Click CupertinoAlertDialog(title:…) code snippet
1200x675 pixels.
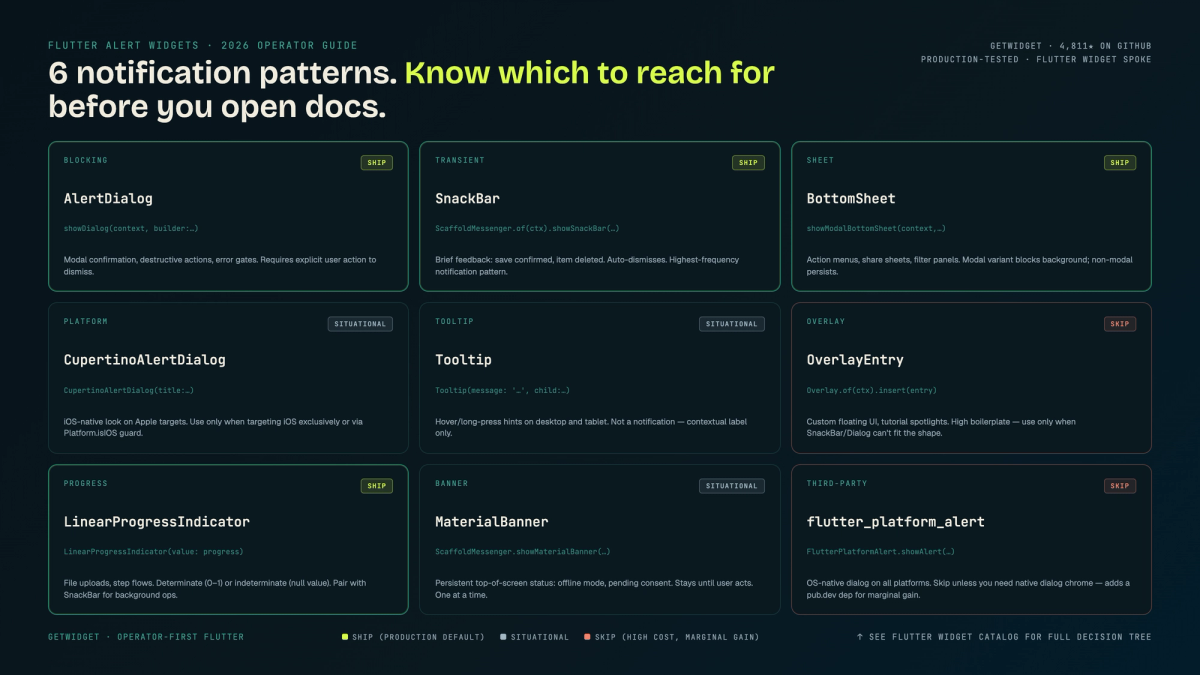[128, 391]
